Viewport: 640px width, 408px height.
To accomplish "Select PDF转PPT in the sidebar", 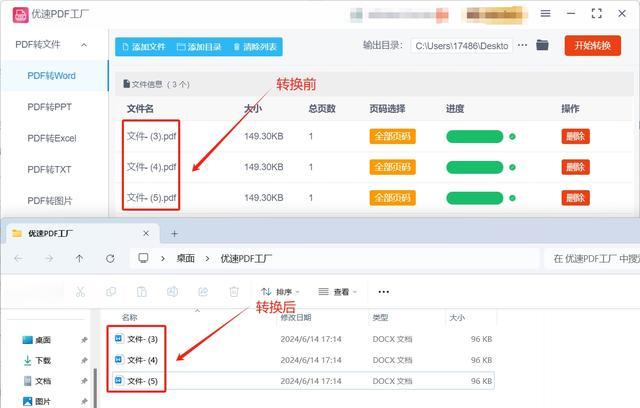I will pos(50,107).
